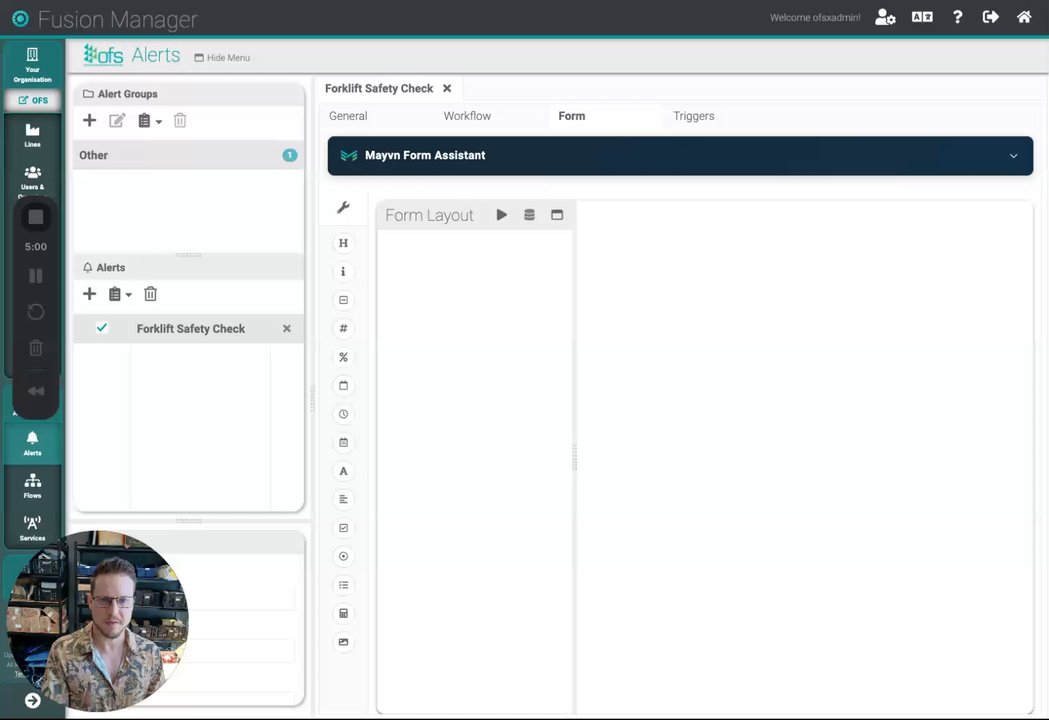This screenshot has height=720, width=1049.
Task: Add a new alert group with plus
Action: tap(90, 120)
